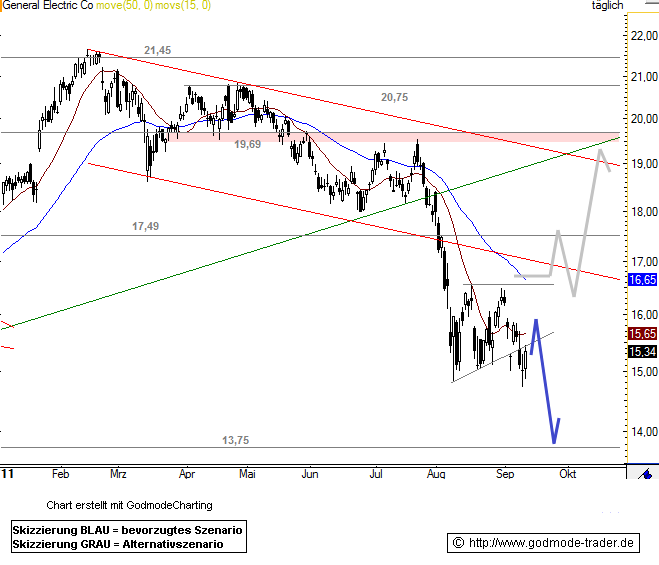This screenshot has width=659, height=565.
Task: Click the 13,75 target level label
Action: click(x=235, y=440)
